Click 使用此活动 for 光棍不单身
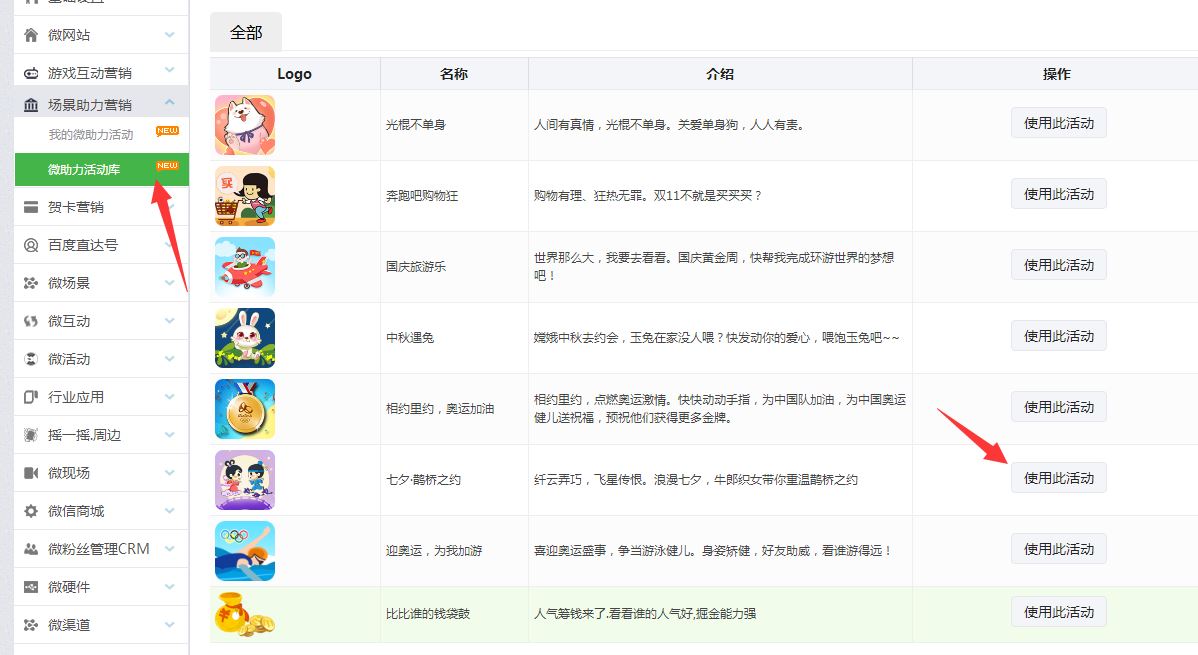This screenshot has width=1198, height=655. point(1058,123)
